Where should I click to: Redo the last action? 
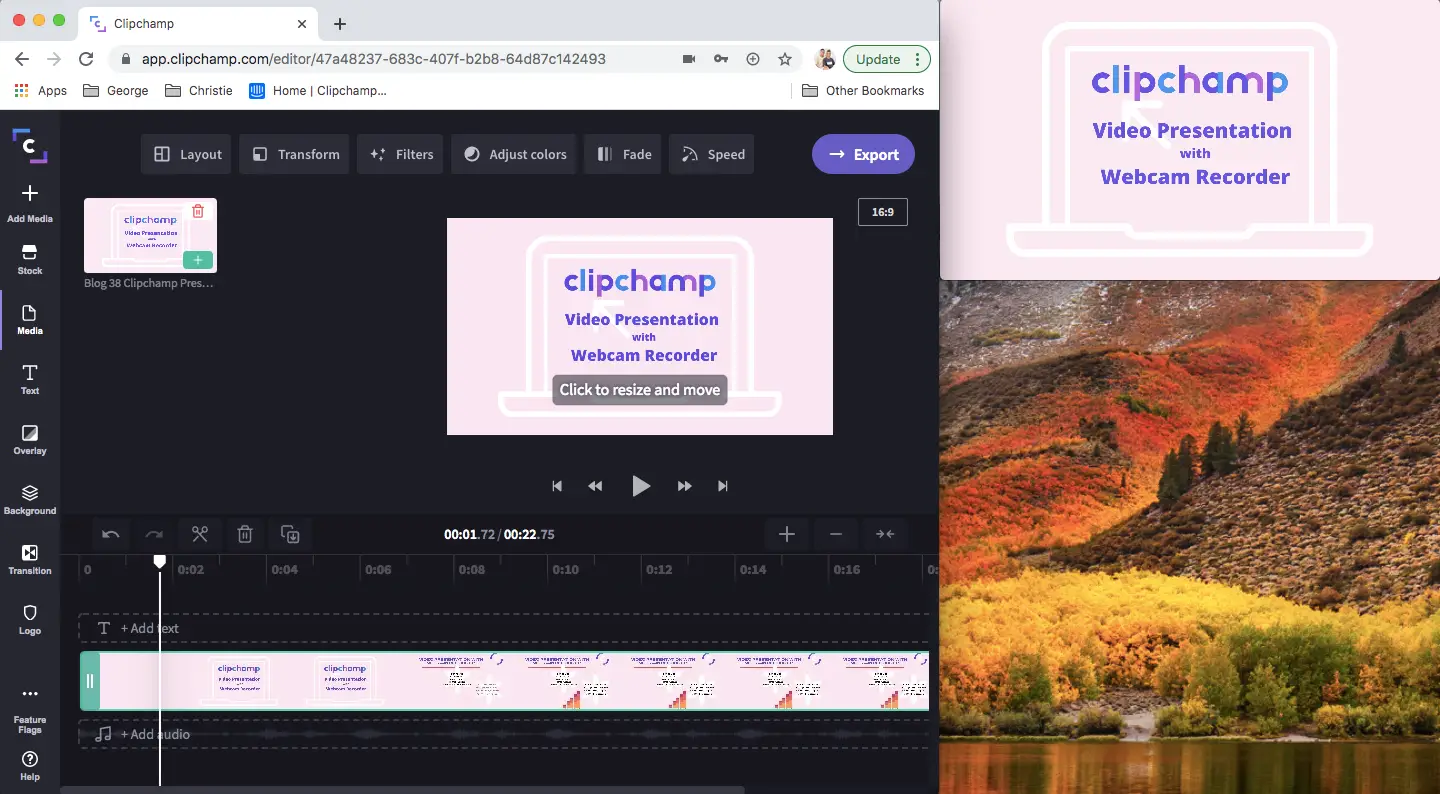coord(154,534)
